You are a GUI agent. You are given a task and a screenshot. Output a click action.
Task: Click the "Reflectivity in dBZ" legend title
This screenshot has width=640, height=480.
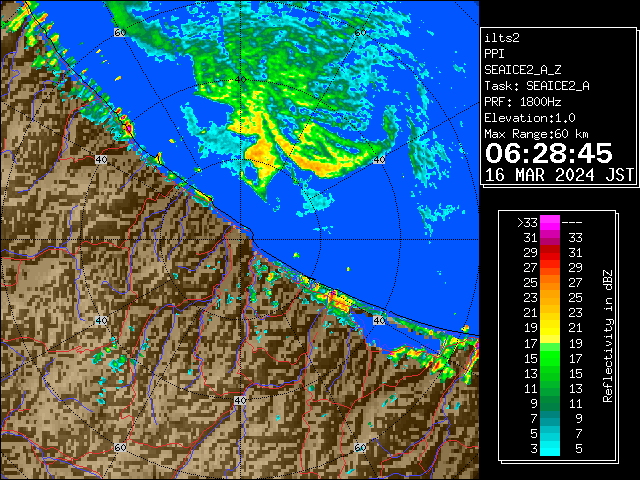607,336
